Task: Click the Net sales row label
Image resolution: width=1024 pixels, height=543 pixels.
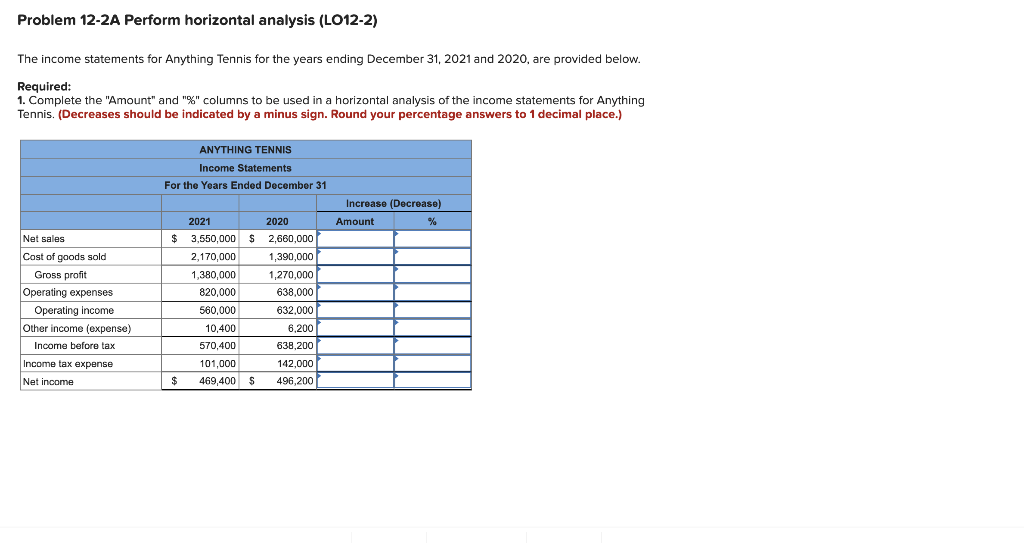Action: (44, 239)
